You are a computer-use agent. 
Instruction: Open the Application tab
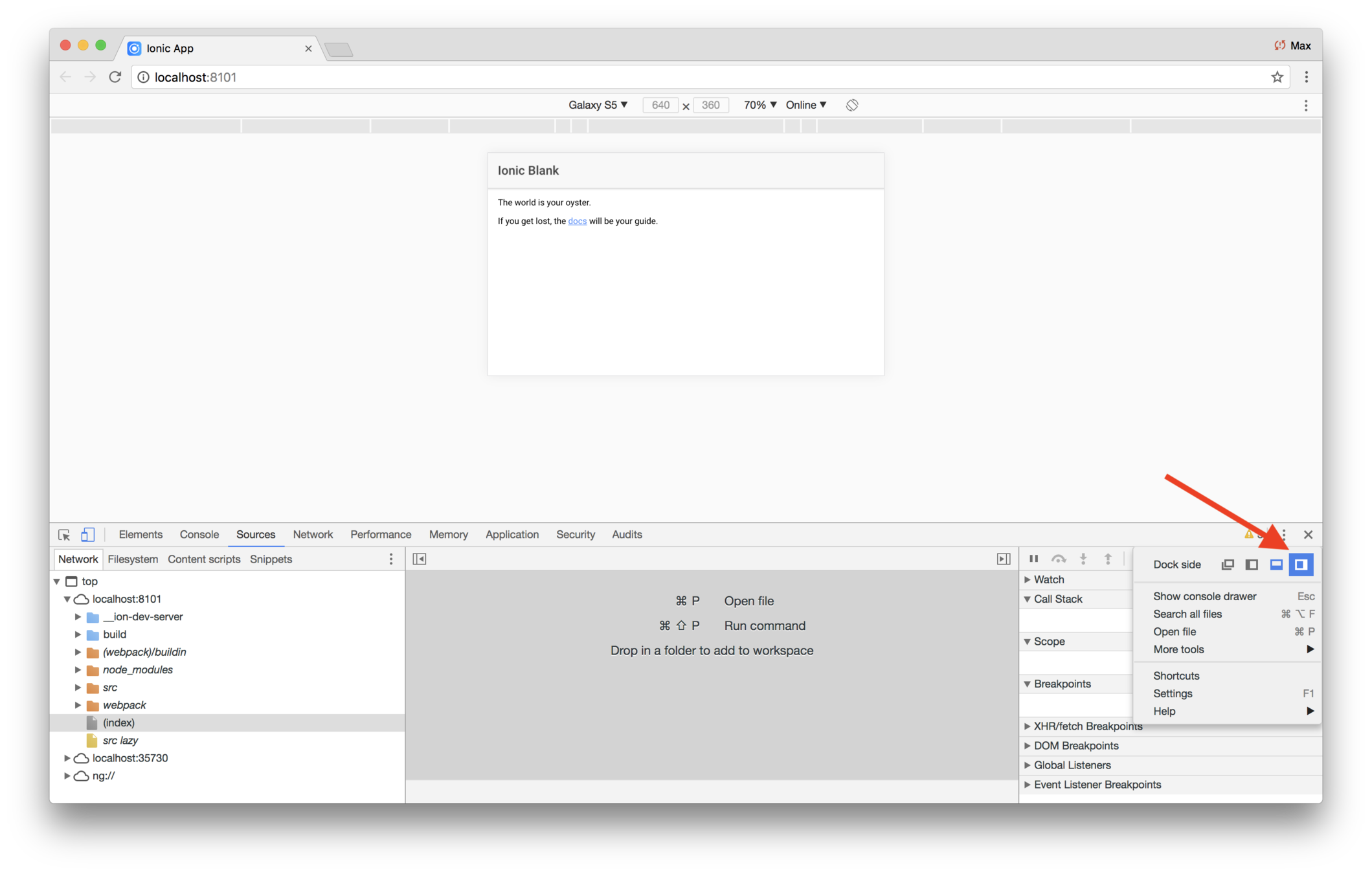[512, 535]
